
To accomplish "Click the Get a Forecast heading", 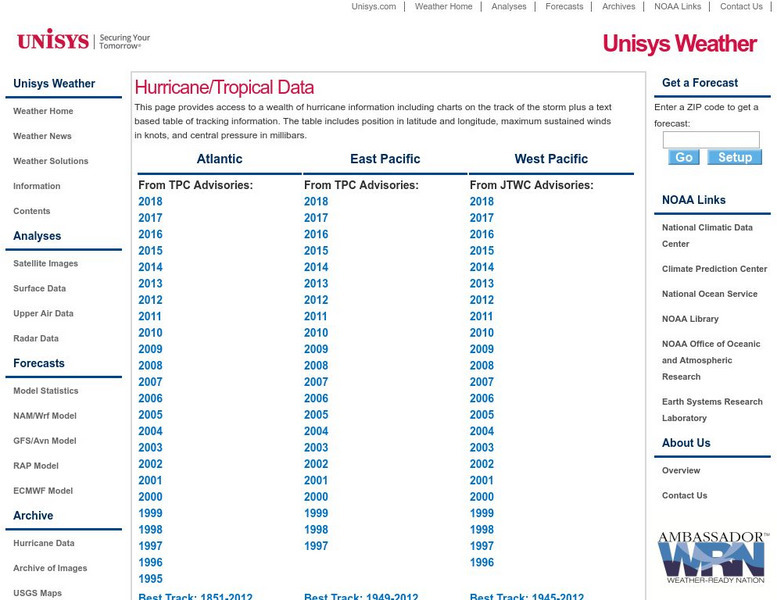I will 700,83.
